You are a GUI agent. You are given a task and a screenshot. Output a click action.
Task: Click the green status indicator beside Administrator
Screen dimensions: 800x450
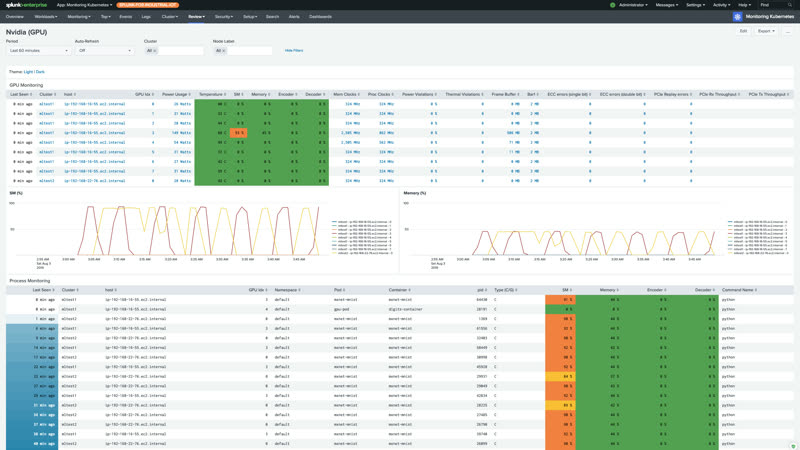[x=612, y=5]
